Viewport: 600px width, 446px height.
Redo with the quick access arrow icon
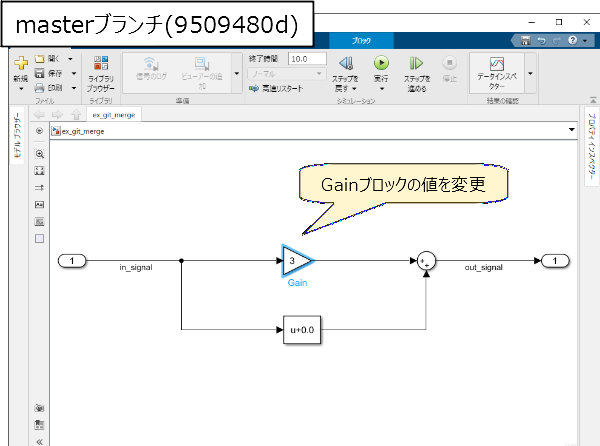coord(557,40)
